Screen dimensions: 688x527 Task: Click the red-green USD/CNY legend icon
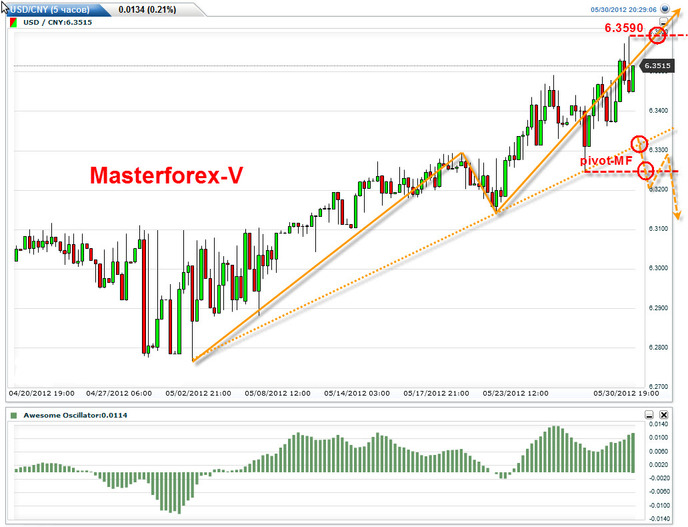14,22
